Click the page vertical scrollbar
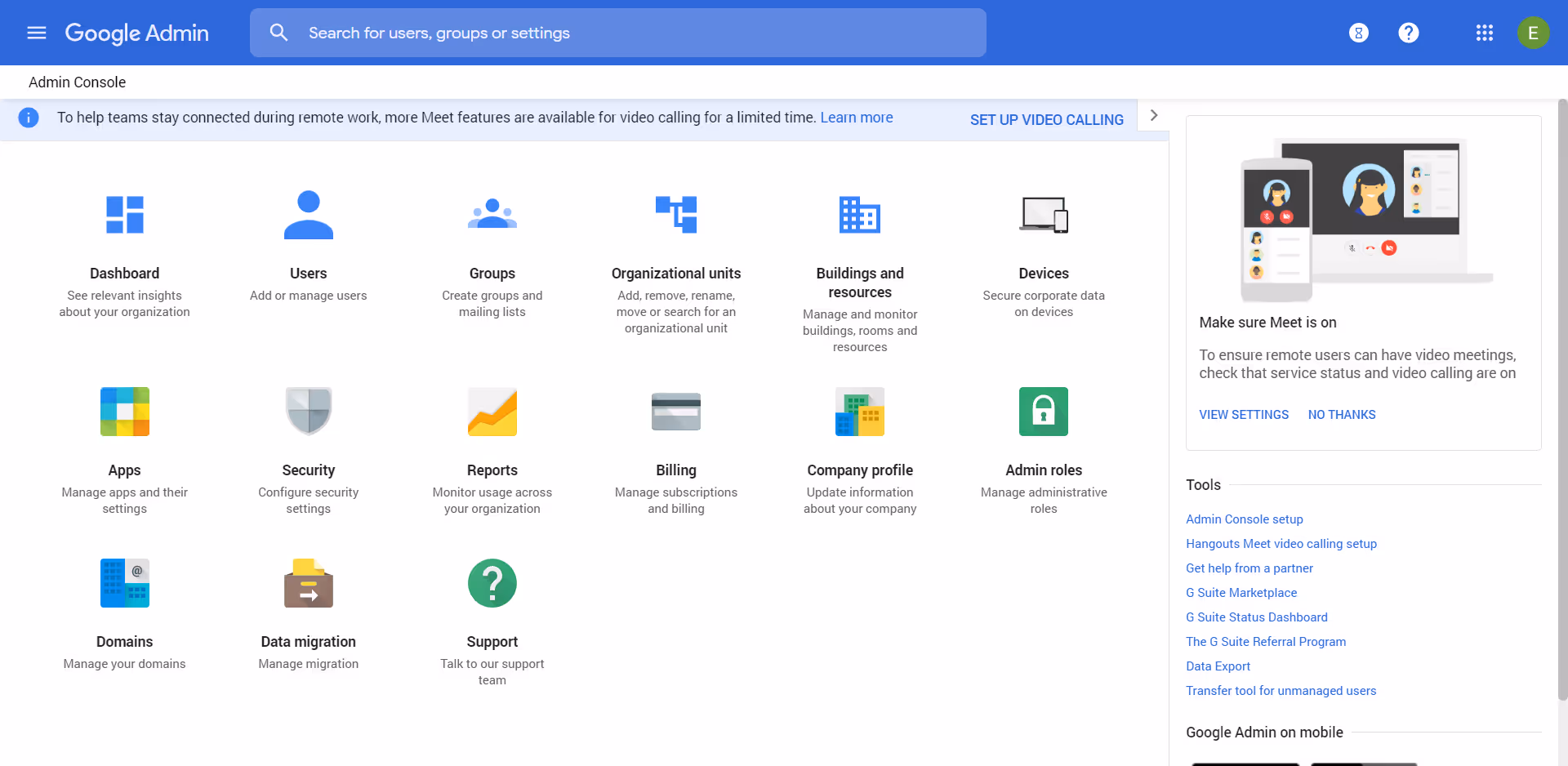Screen dimensions: 1568x766 click(x=1562, y=400)
